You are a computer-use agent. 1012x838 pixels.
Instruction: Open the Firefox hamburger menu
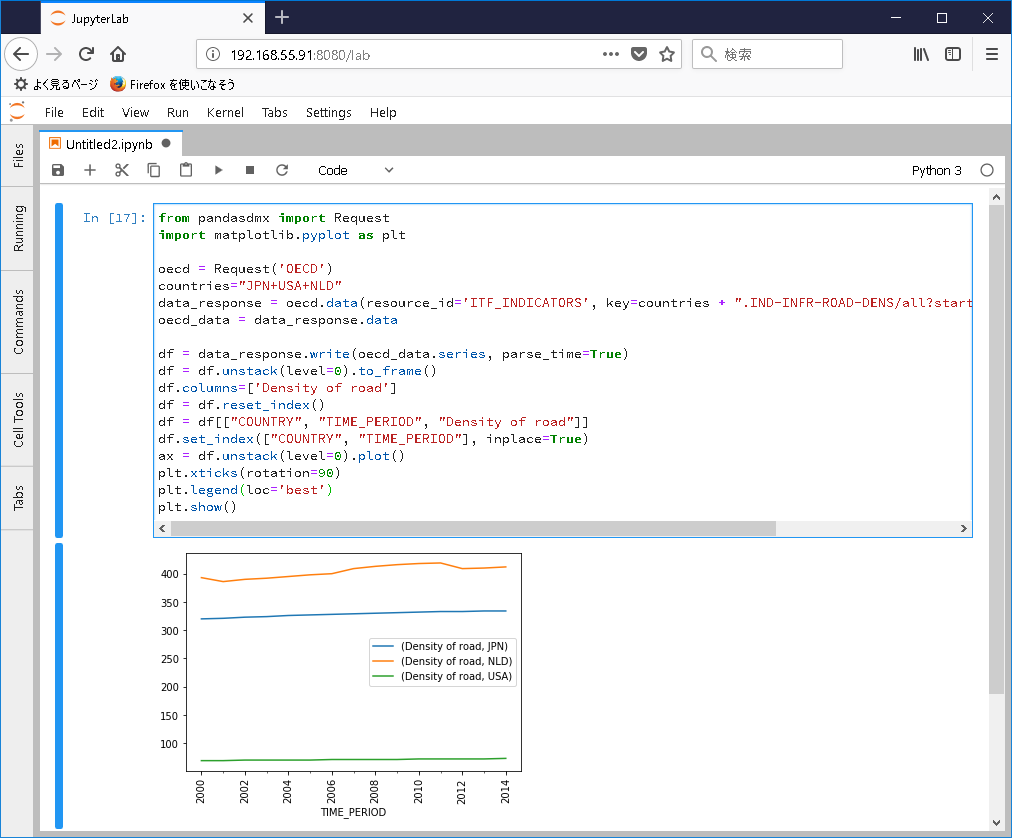pyautogui.click(x=992, y=54)
